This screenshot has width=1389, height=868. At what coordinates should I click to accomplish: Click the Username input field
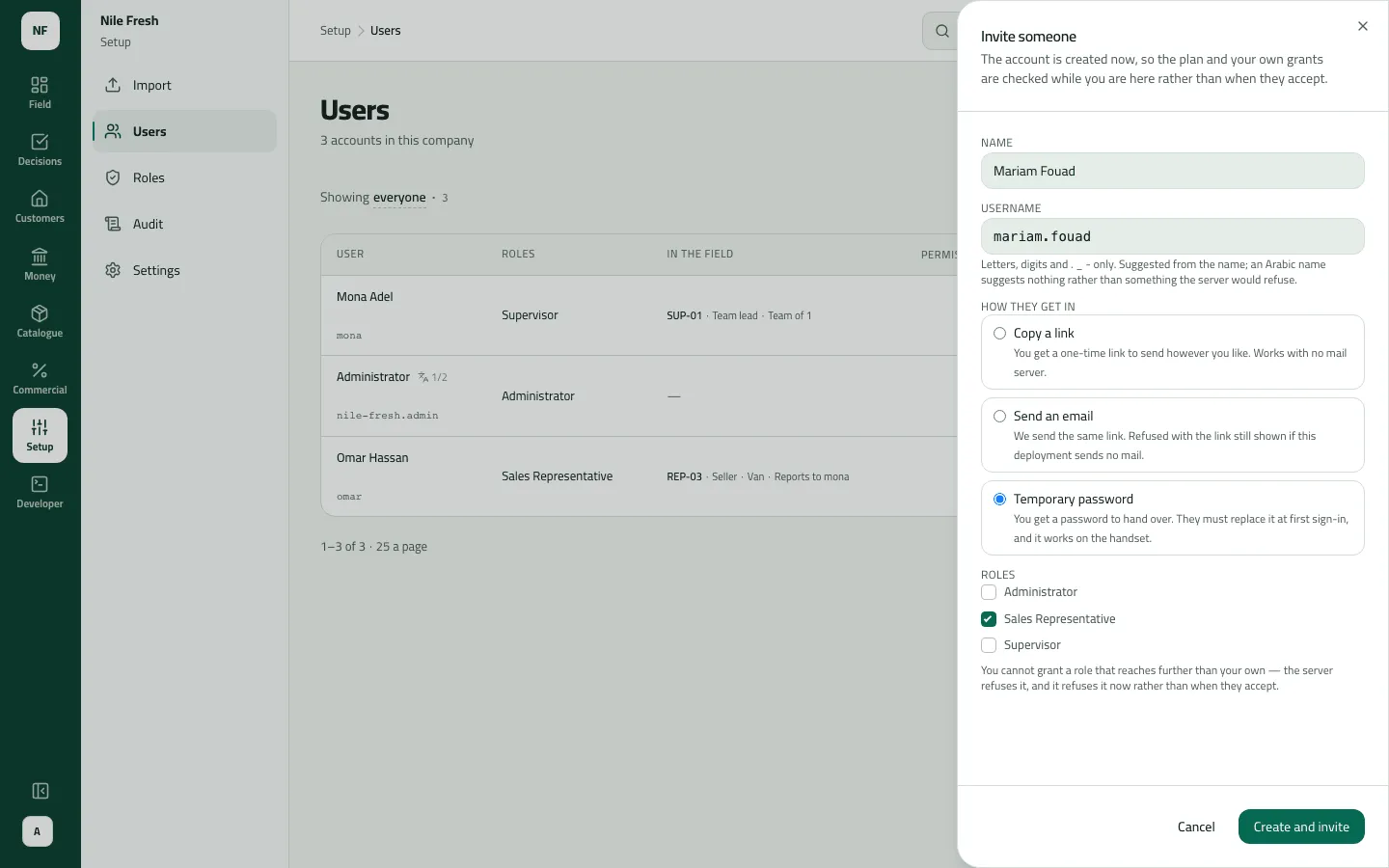tap(1172, 236)
